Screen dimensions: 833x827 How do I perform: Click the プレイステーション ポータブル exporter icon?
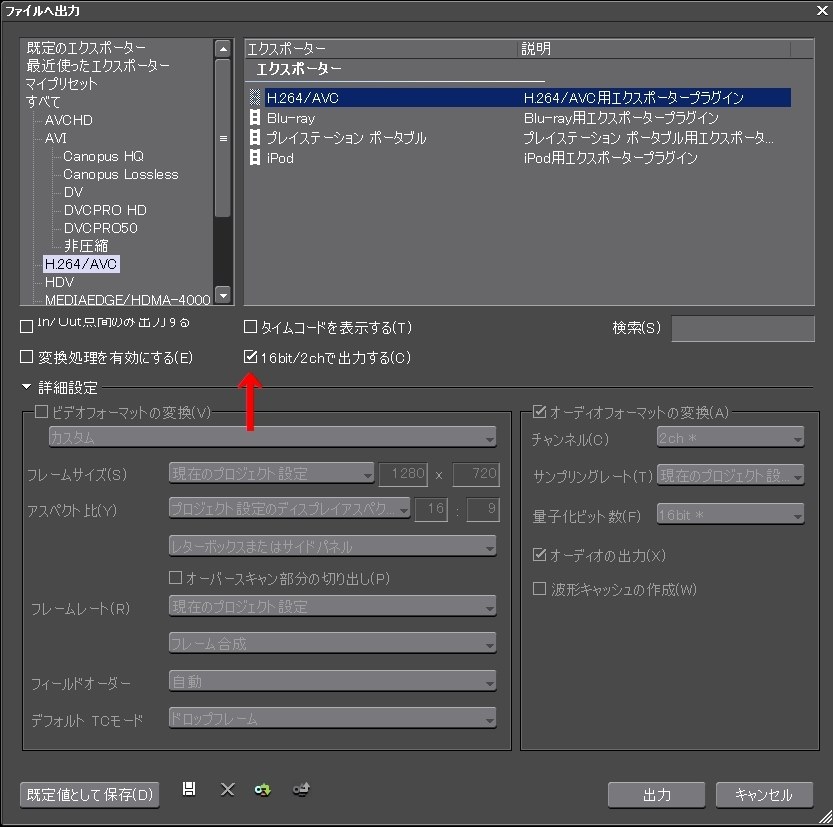coord(255,138)
